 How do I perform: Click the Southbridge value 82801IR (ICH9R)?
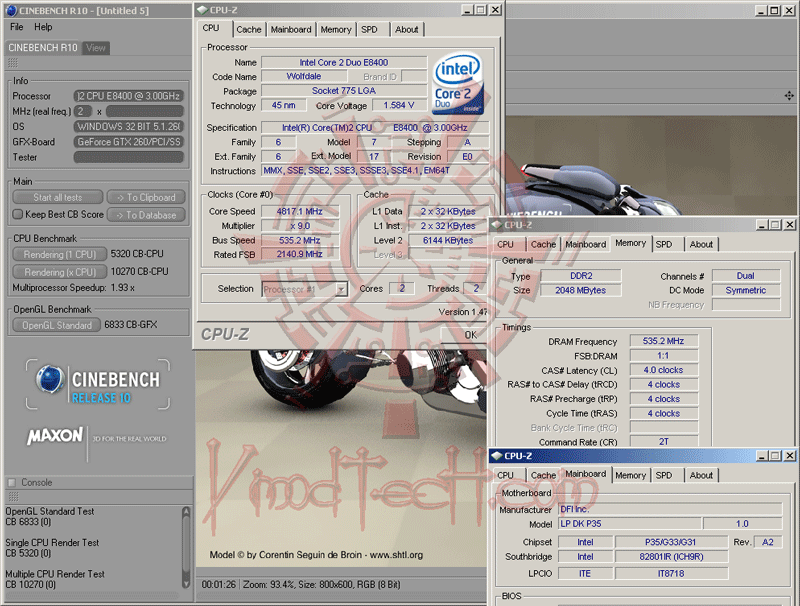click(671, 557)
